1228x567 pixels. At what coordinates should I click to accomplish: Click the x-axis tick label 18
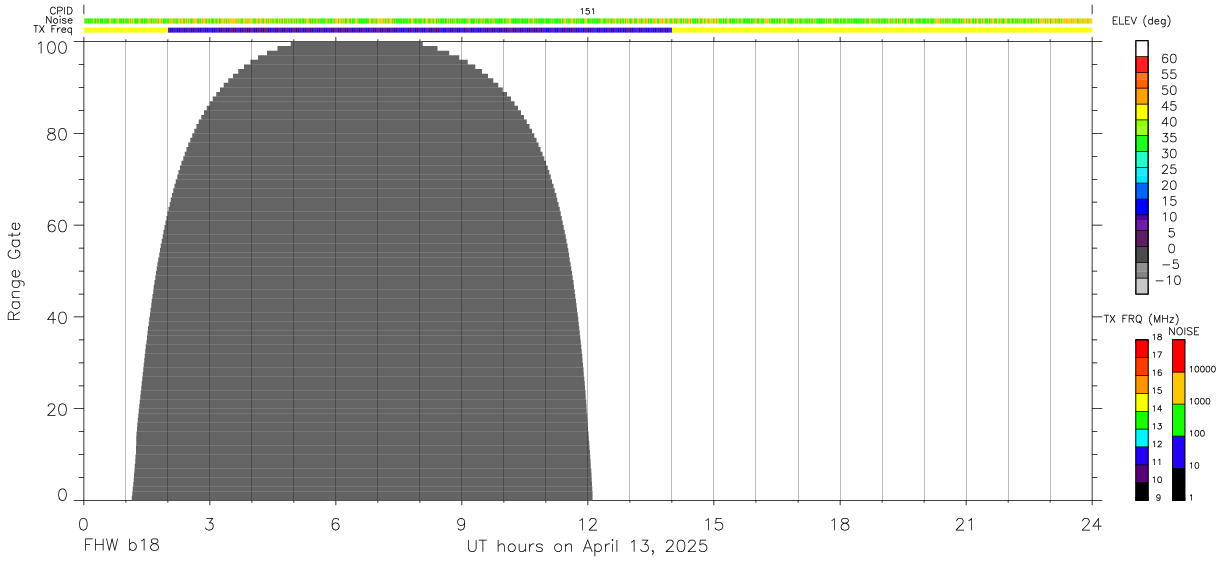point(840,523)
